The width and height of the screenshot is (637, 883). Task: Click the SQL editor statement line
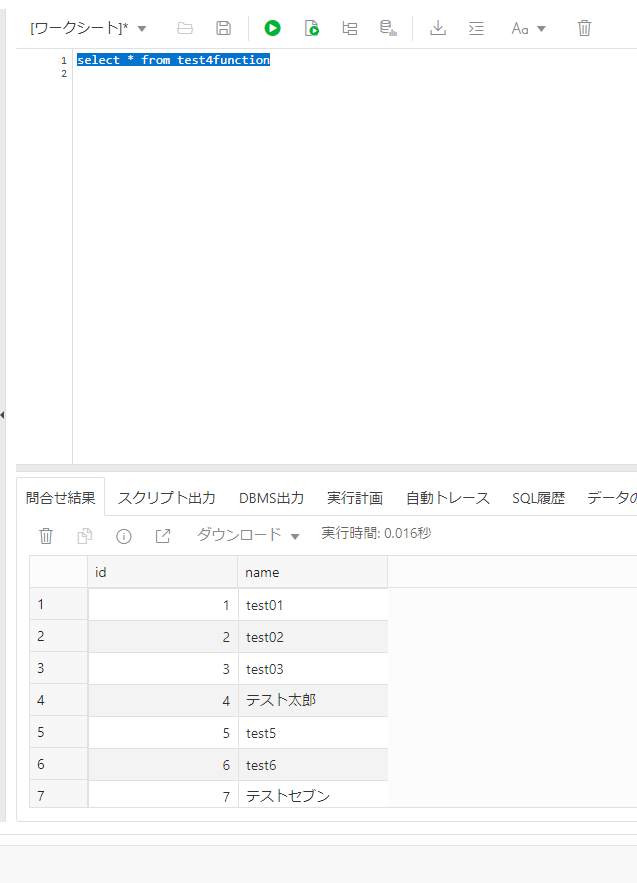pos(173,60)
